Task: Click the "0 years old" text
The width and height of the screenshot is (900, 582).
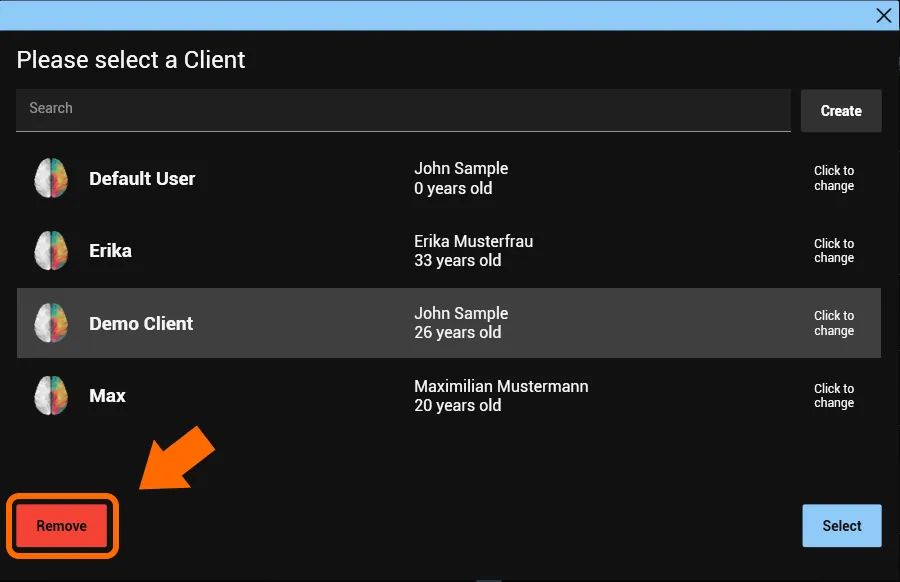Action: (x=453, y=188)
